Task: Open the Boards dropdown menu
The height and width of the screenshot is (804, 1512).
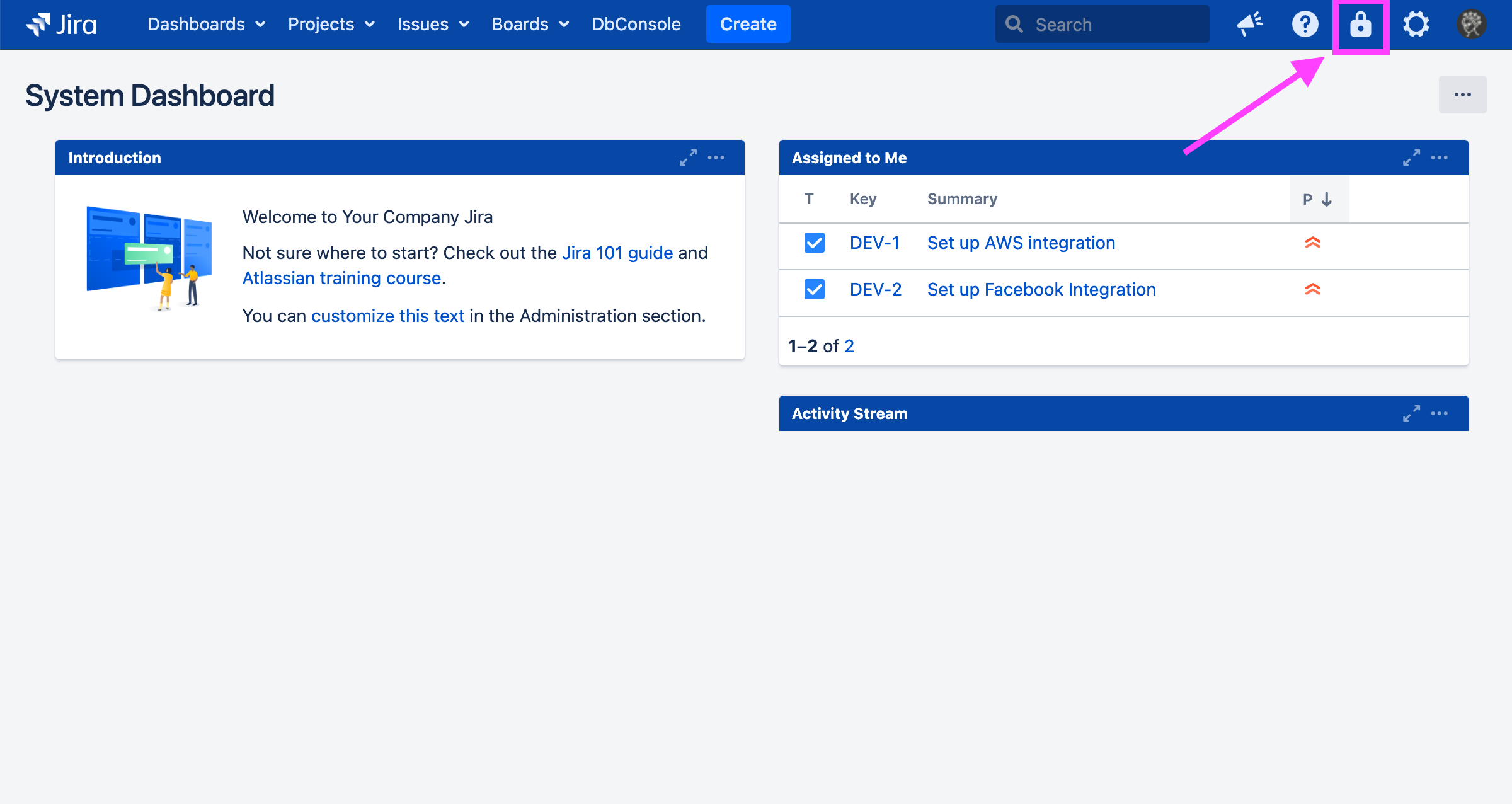Action: 530,25
